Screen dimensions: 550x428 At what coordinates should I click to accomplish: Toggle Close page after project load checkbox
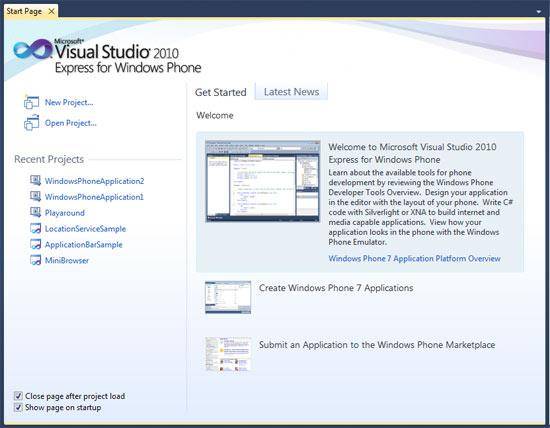tap(18, 396)
